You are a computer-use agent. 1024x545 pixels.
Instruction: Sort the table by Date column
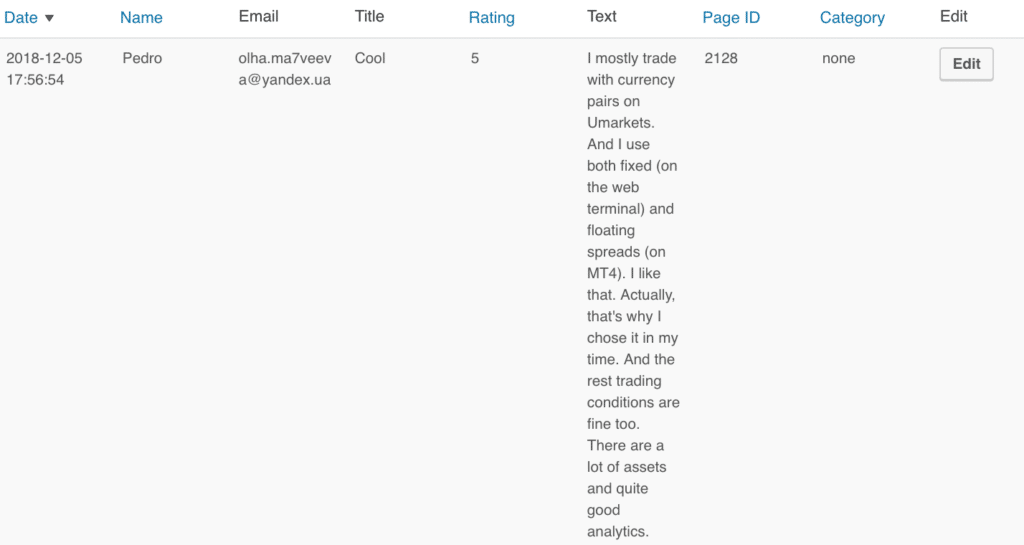pyautogui.click(x=21, y=18)
